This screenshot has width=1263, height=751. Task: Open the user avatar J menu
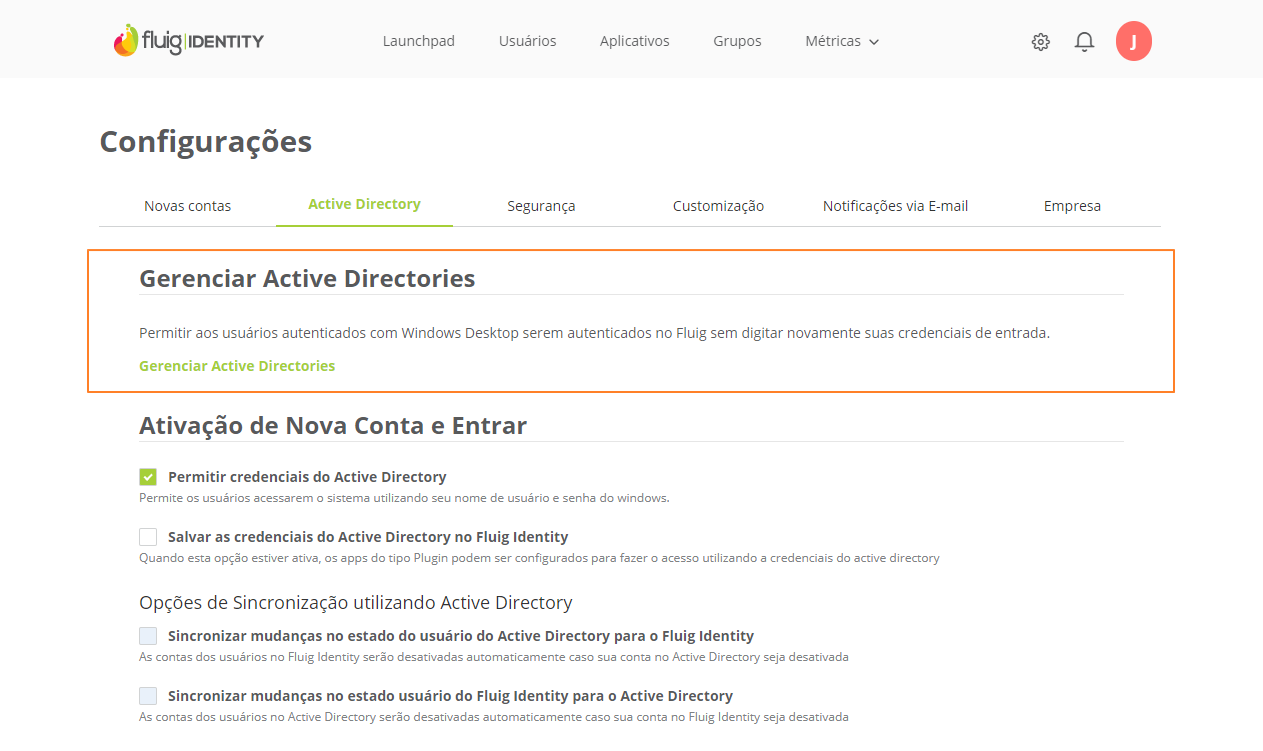coord(1133,41)
